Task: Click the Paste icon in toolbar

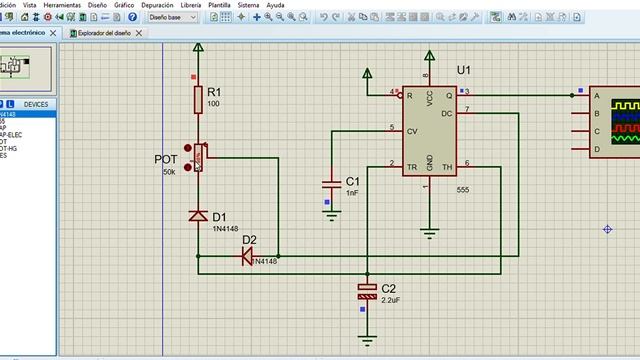Action: [374, 17]
